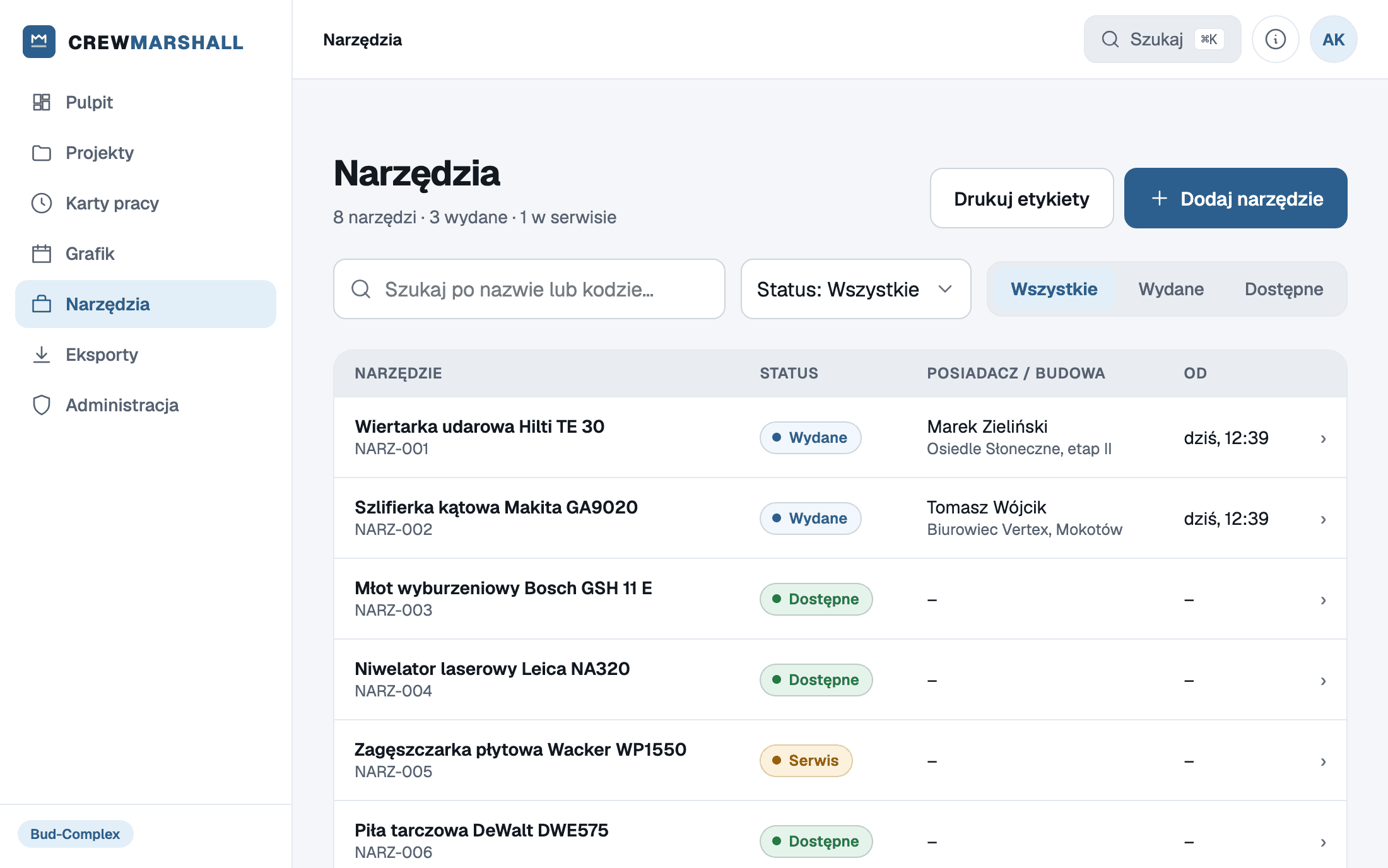Click the CrewMarshall logo icon
This screenshot has height=868, width=1388.
39,42
